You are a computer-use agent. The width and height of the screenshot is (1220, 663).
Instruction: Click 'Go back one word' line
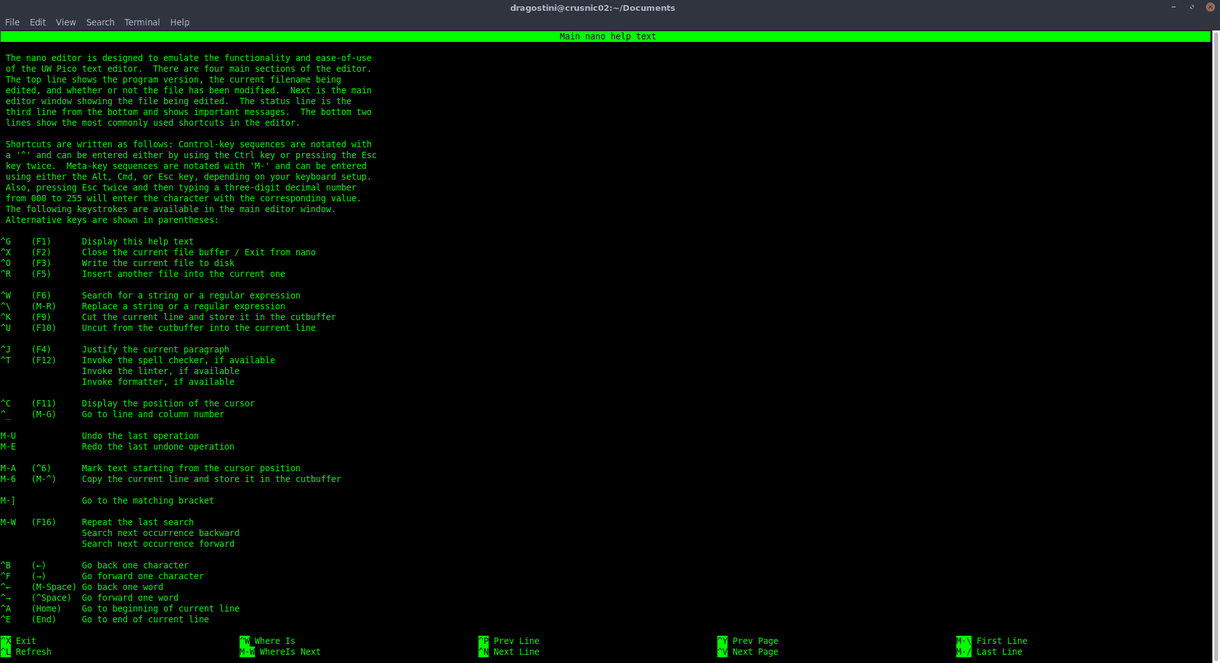coord(123,588)
